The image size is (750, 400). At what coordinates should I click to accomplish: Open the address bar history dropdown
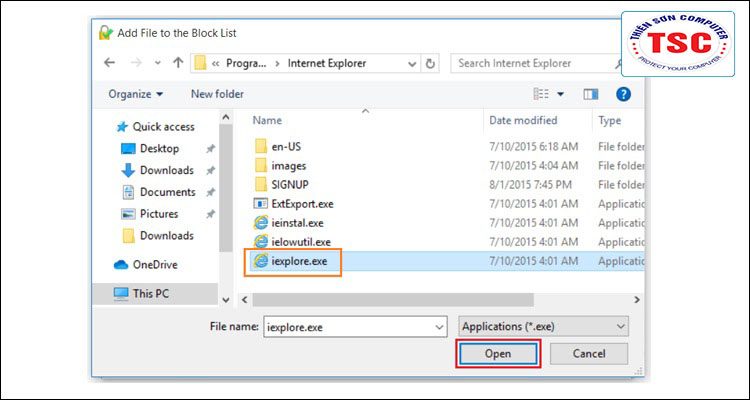click(412, 63)
